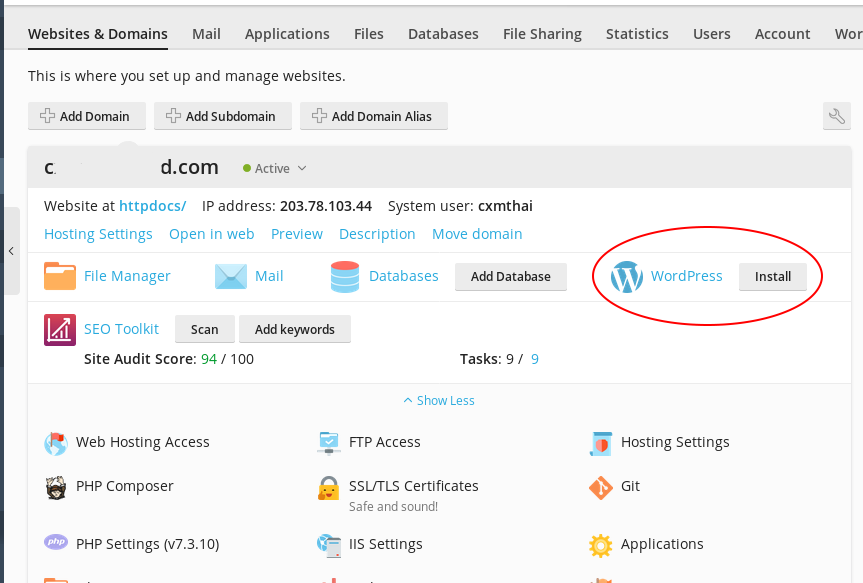Image resolution: width=863 pixels, height=583 pixels.
Task: Click the Databases cylinder icon
Action: tap(345, 276)
